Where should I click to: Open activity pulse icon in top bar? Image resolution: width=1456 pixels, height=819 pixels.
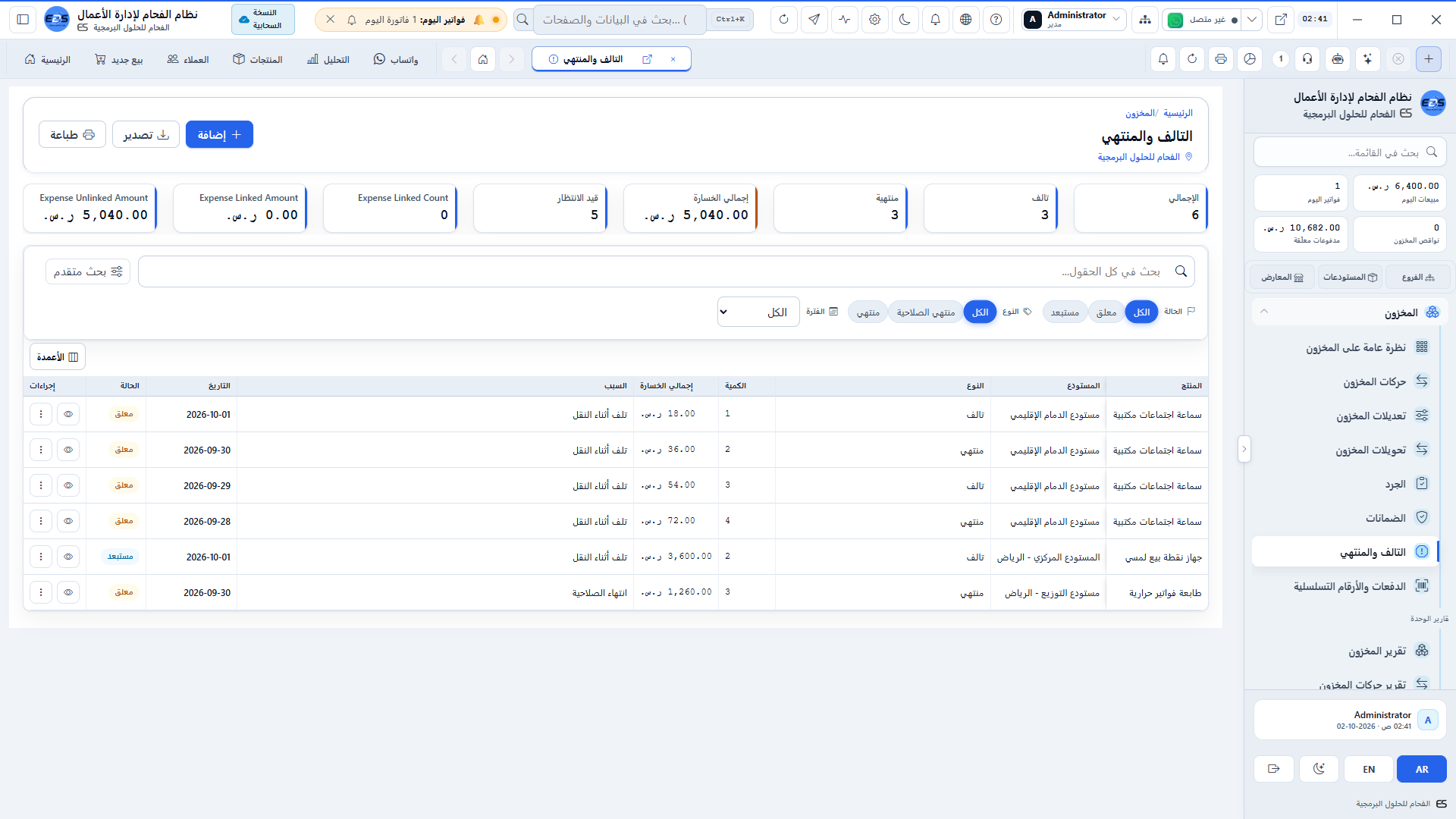click(844, 20)
